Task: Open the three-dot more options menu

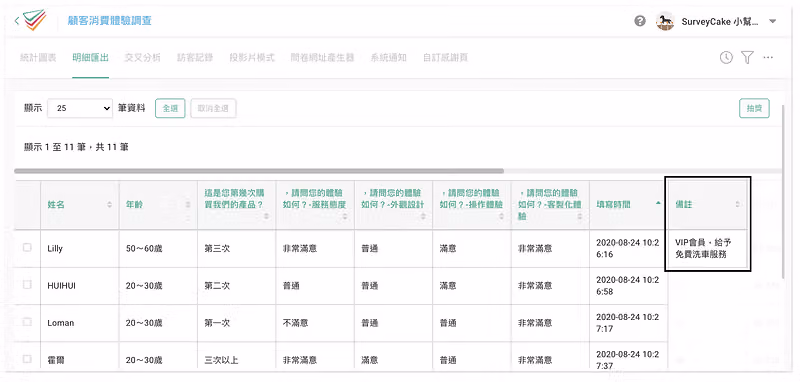Action: 768,58
